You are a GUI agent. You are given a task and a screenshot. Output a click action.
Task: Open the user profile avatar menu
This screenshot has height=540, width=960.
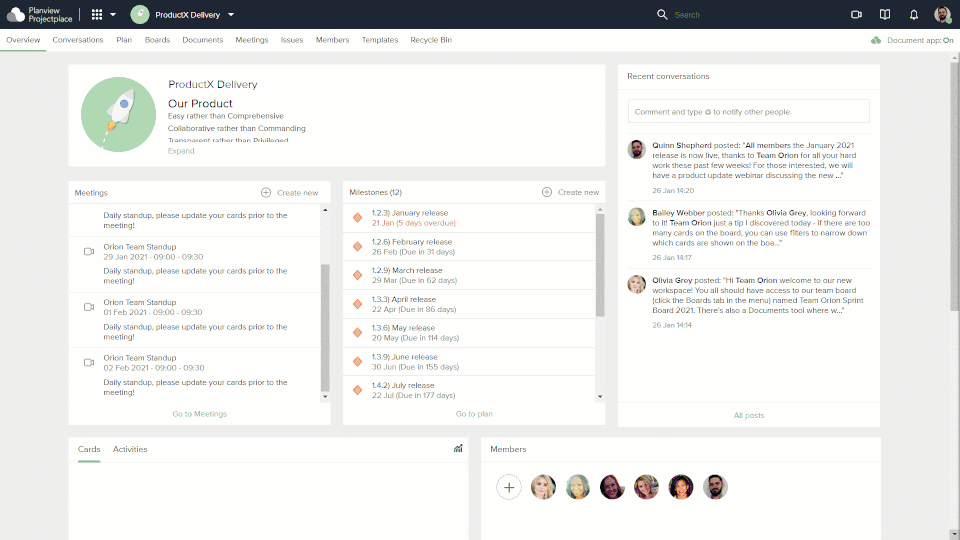click(x=942, y=15)
